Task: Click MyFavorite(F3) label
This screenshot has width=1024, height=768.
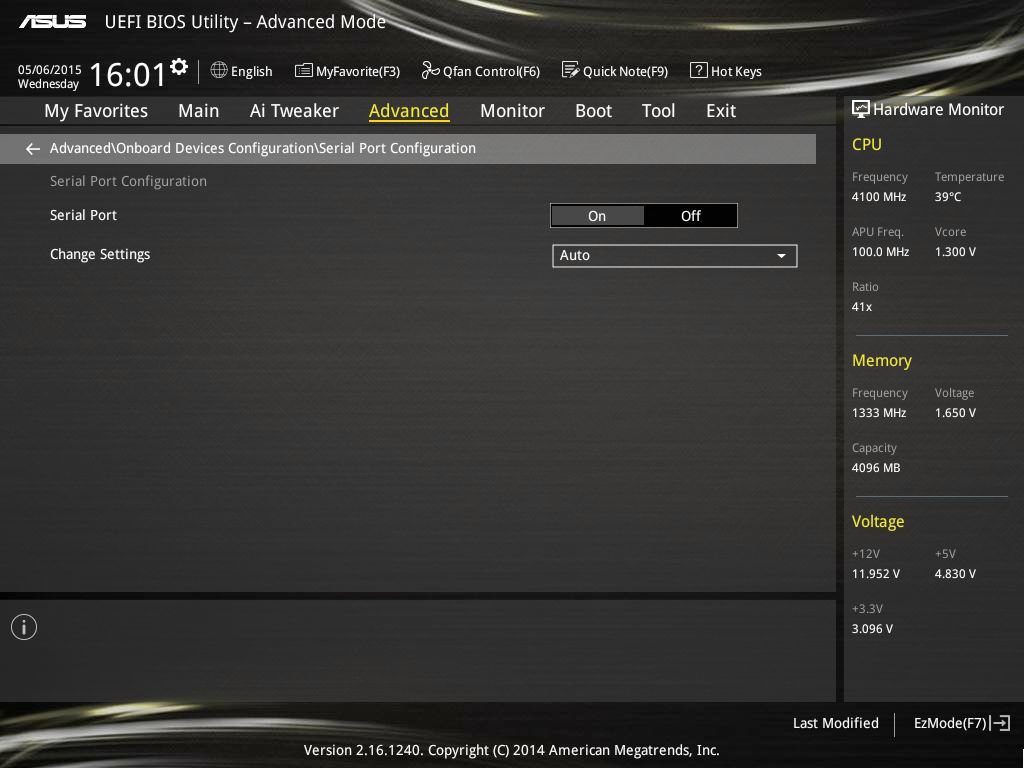Action: [x=358, y=71]
